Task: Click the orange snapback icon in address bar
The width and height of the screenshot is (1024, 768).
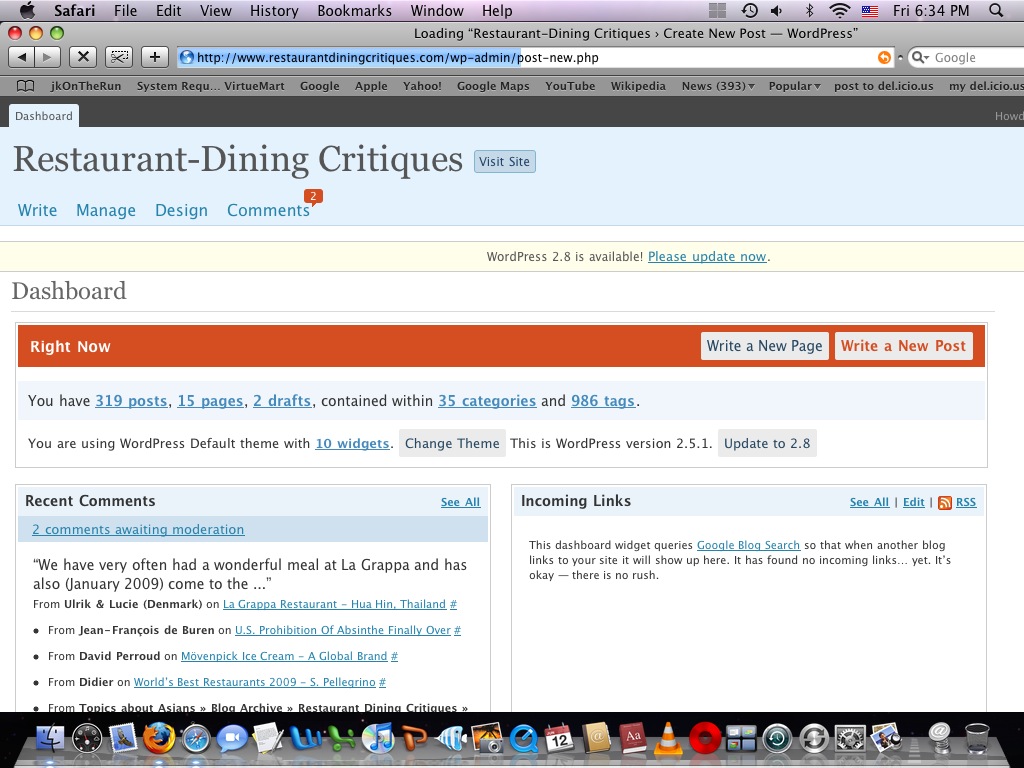Action: [x=883, y=58]
